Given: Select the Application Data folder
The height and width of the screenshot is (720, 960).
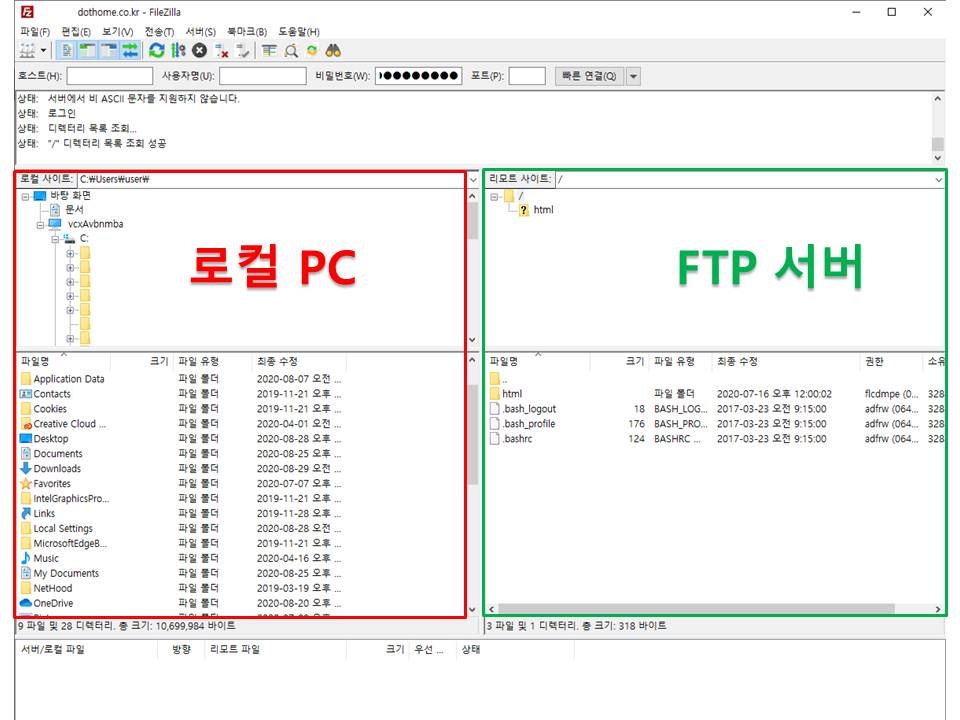Looking at the screenshot, I should [x=69, y=379].
